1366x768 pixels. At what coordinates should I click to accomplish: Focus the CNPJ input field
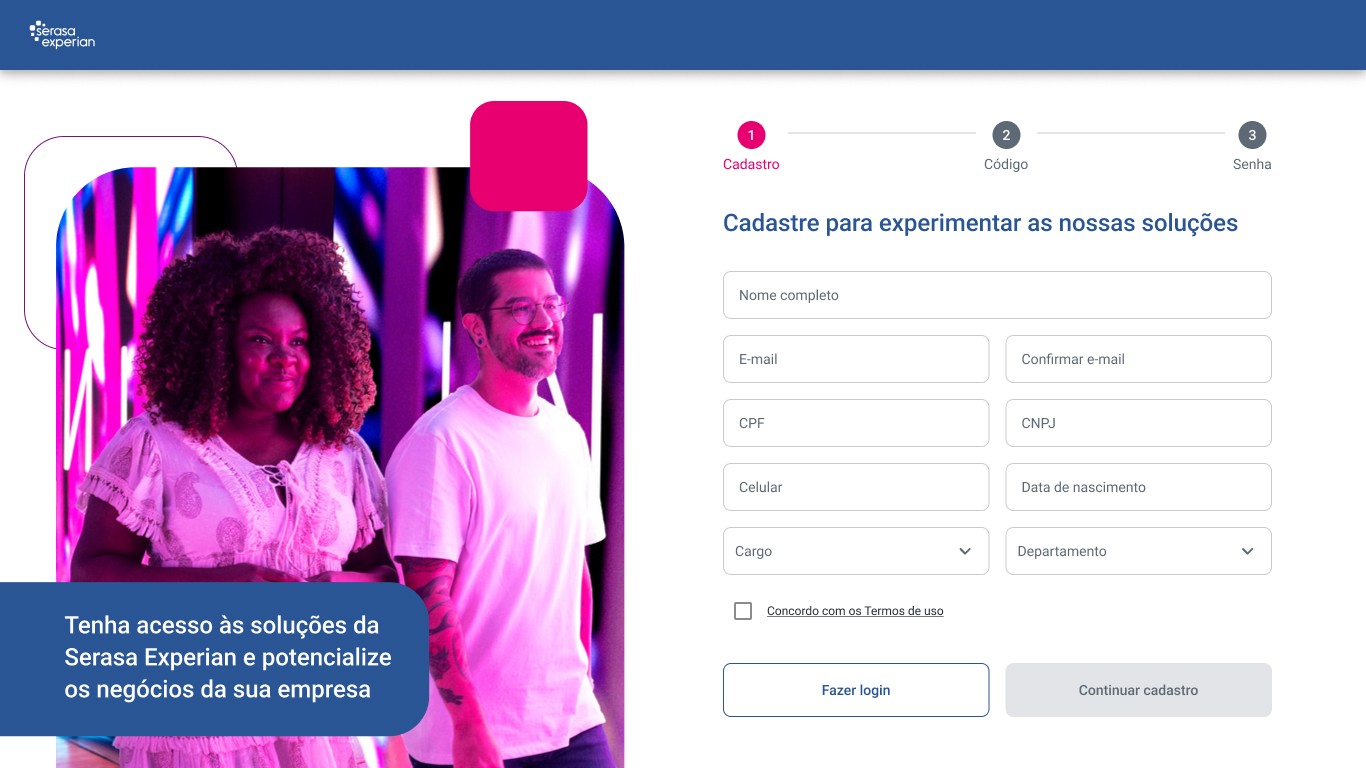pos(1138,423)
